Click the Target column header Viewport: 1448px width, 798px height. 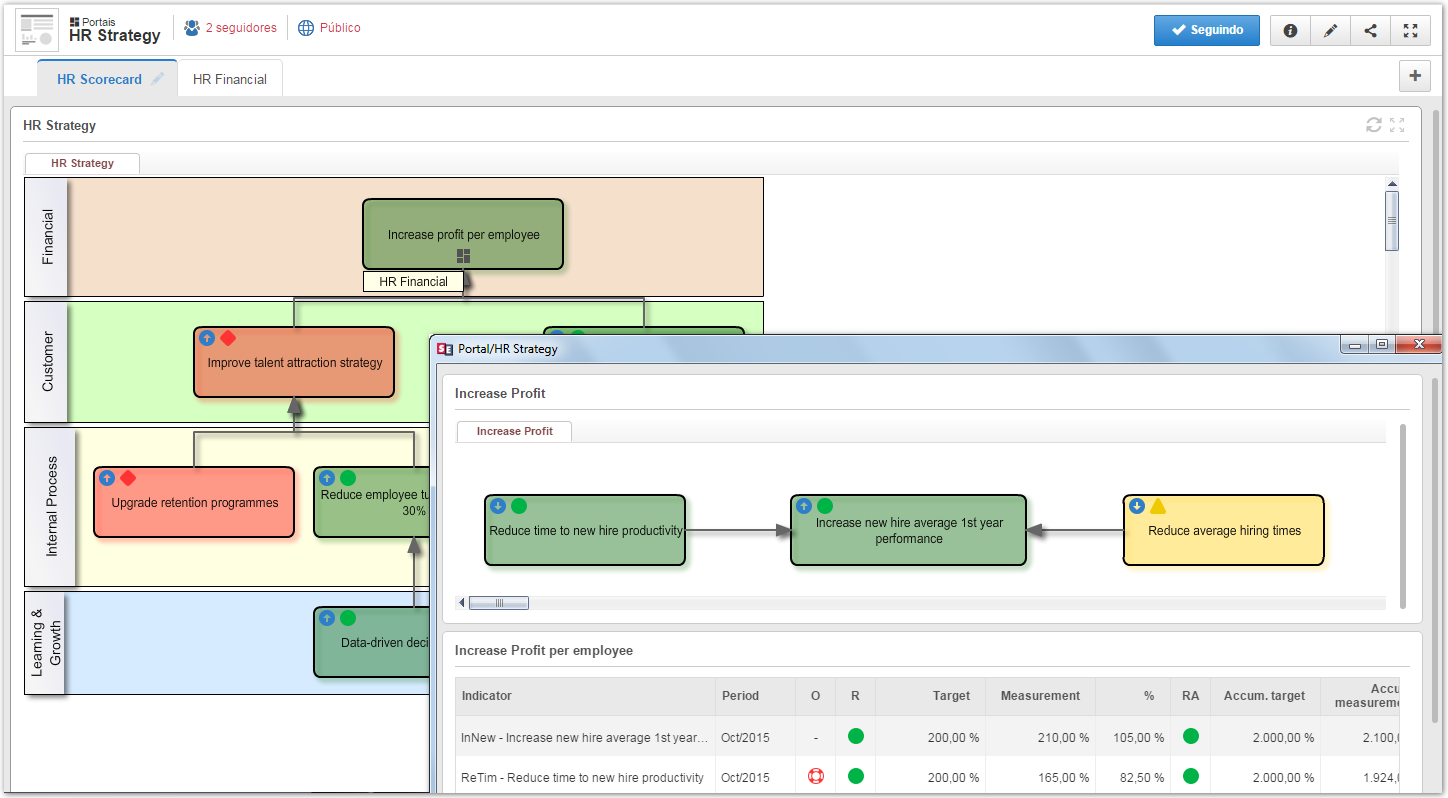coord(930,696)
